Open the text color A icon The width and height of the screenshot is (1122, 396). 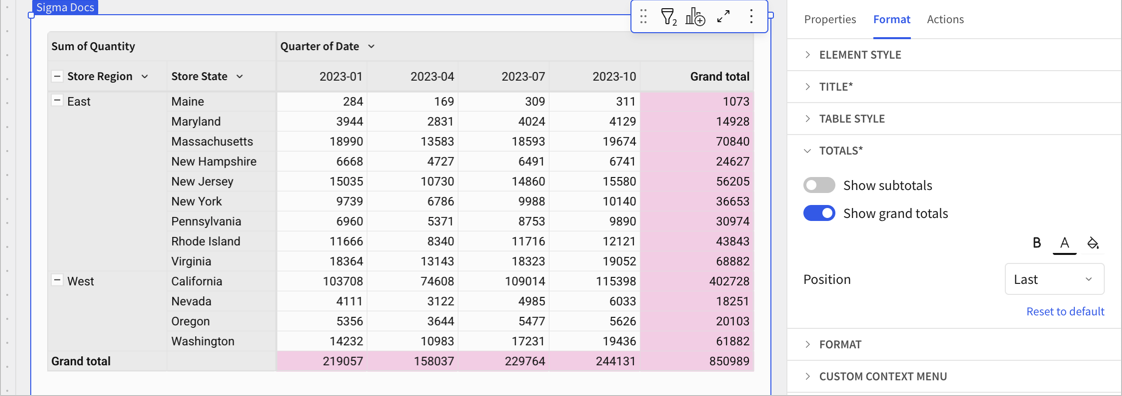click(x=1065, y=243)
